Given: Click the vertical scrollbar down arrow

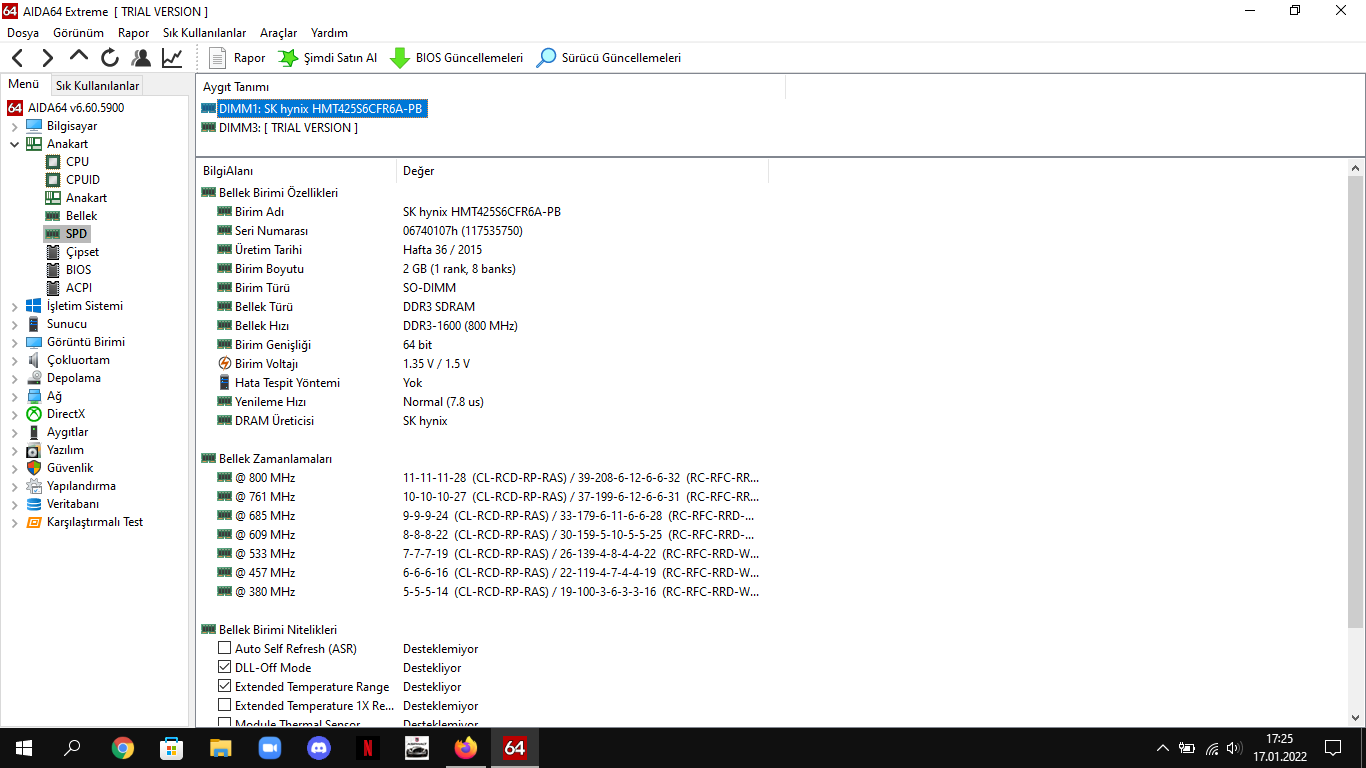Looking at the screenshot, I should 1356,719.
